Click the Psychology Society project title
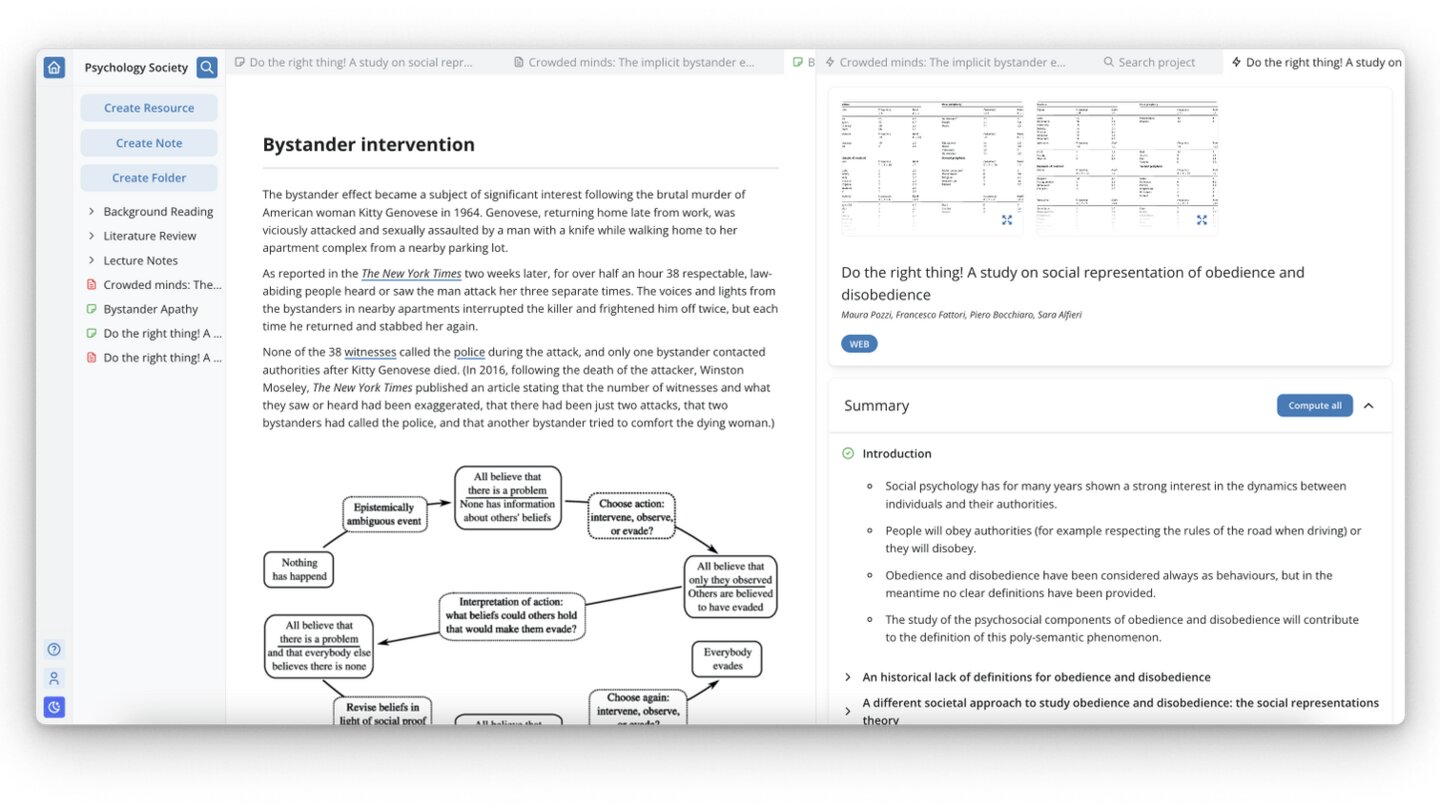This screenshot has width=1440, height=809. 136,68
